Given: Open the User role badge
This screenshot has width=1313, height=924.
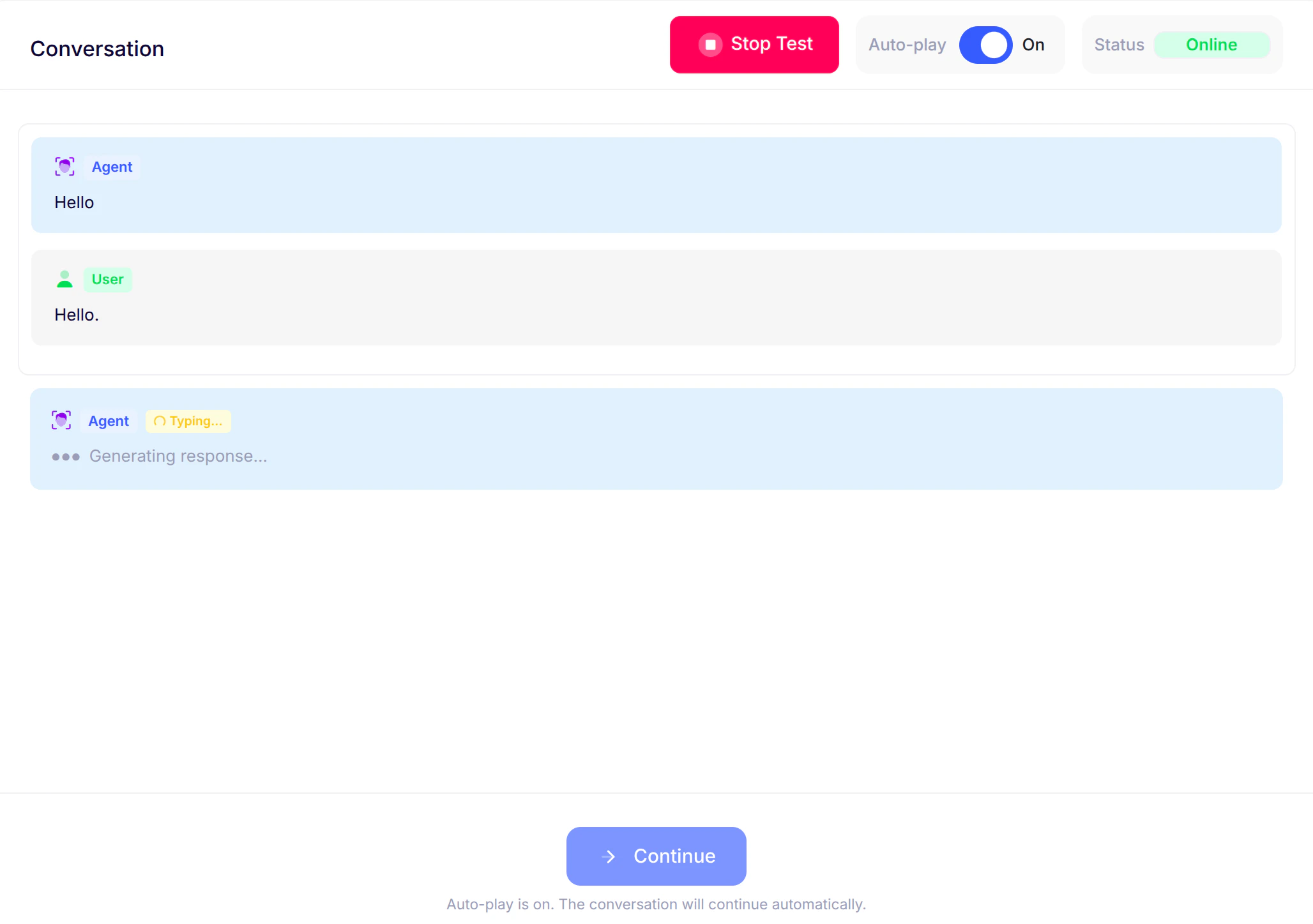Looking at the screenshot, I should click(x=107, y=279).
